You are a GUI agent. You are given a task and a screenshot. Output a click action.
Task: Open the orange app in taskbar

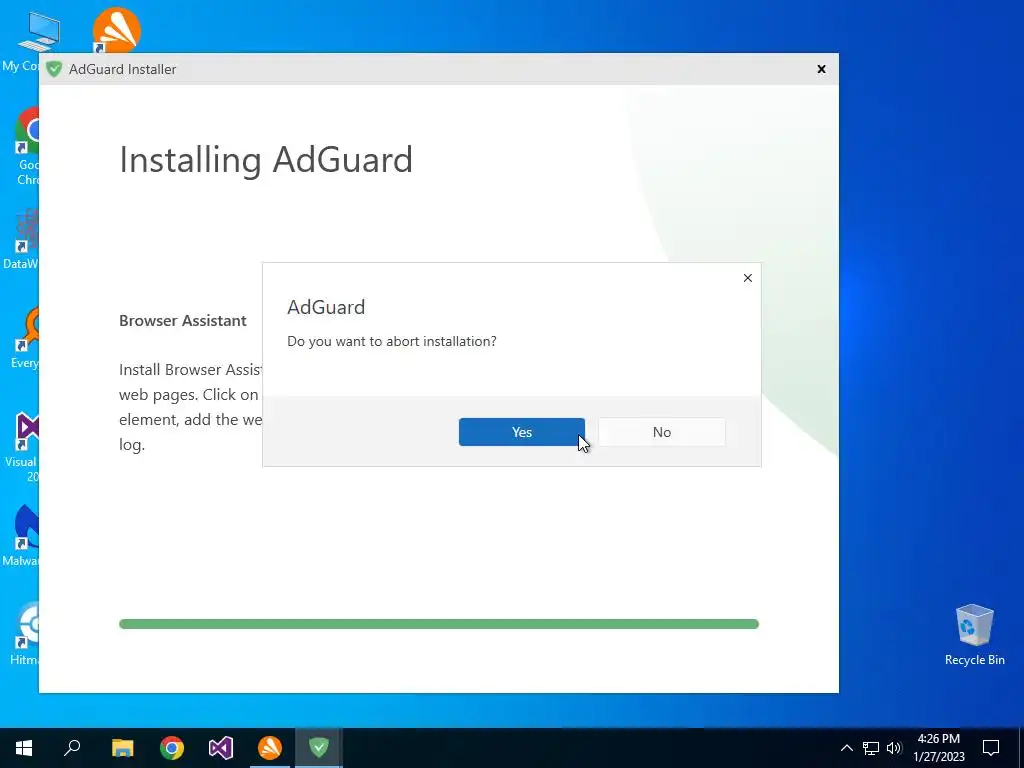pos(270,748)
